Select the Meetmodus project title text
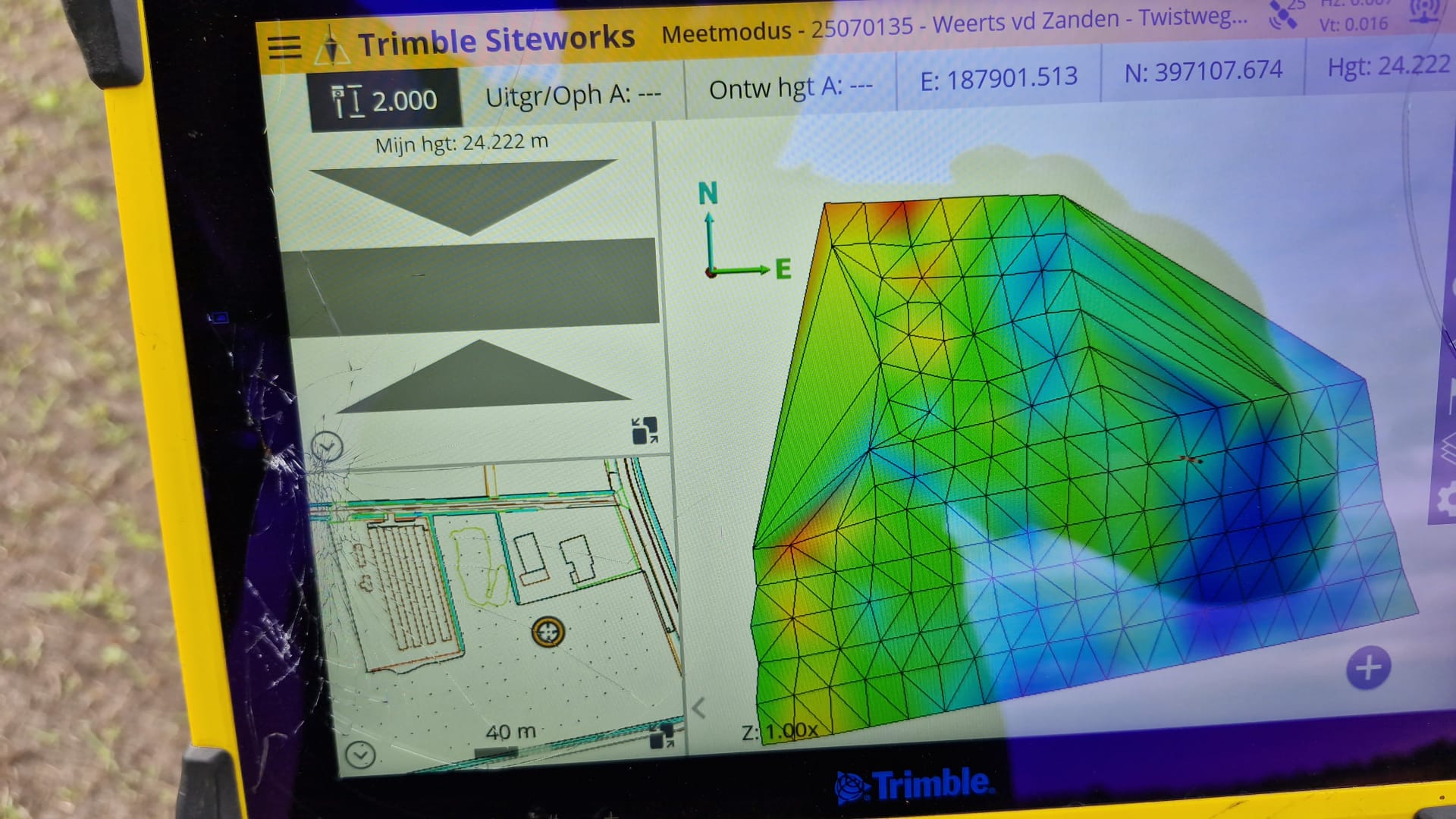The height and width of the screenshot is (819, 1456). pos(953,25)
